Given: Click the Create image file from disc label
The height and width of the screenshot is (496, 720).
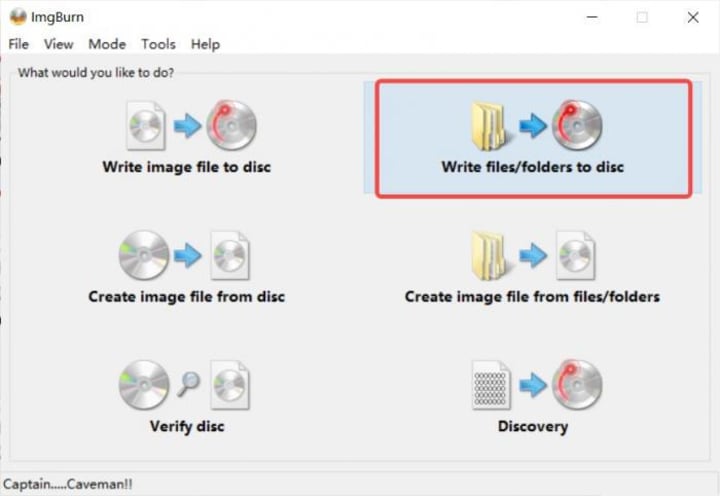Looking at the screenshot, I should (186, 297).
